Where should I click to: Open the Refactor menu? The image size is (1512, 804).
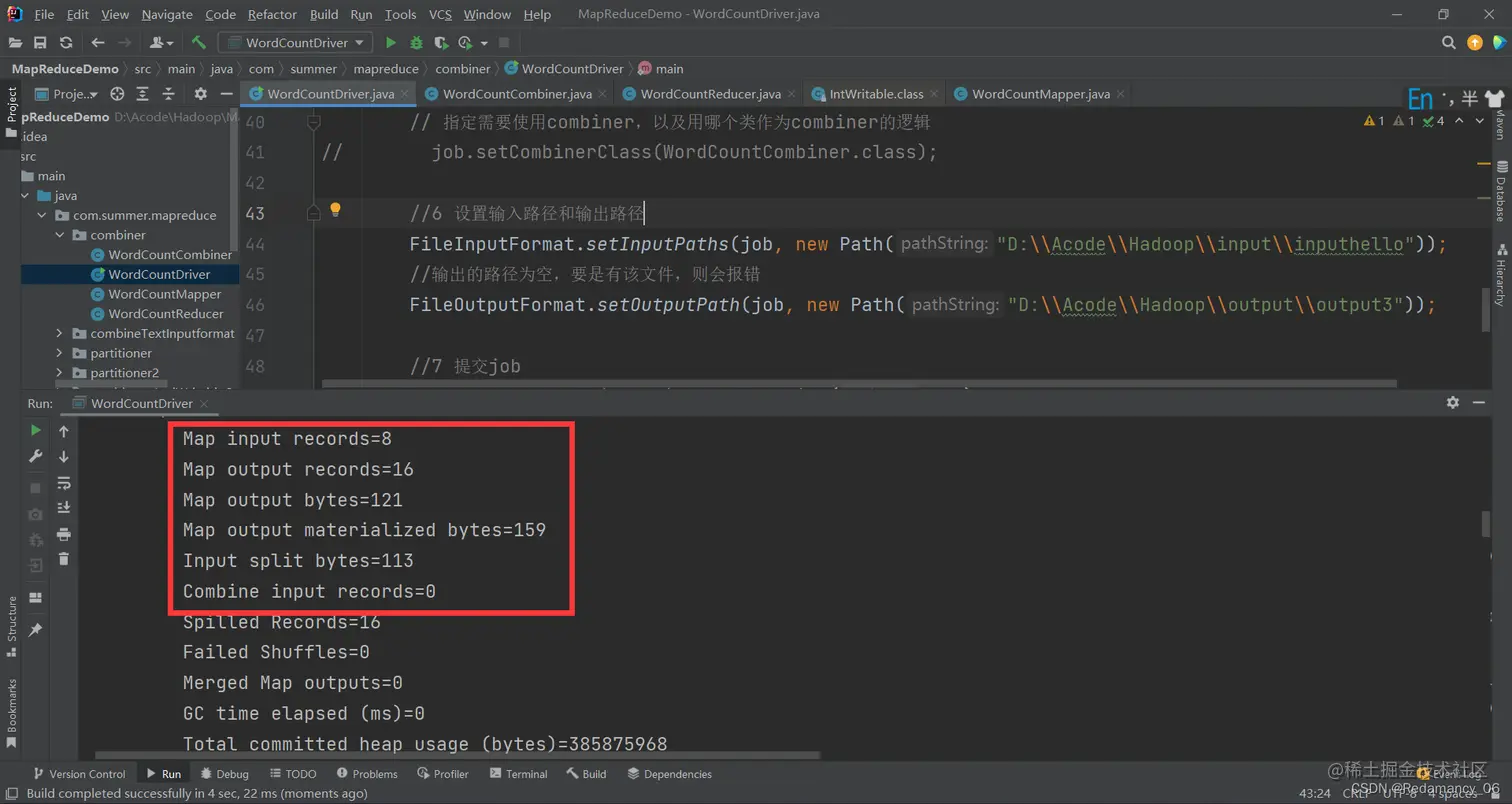272,14
